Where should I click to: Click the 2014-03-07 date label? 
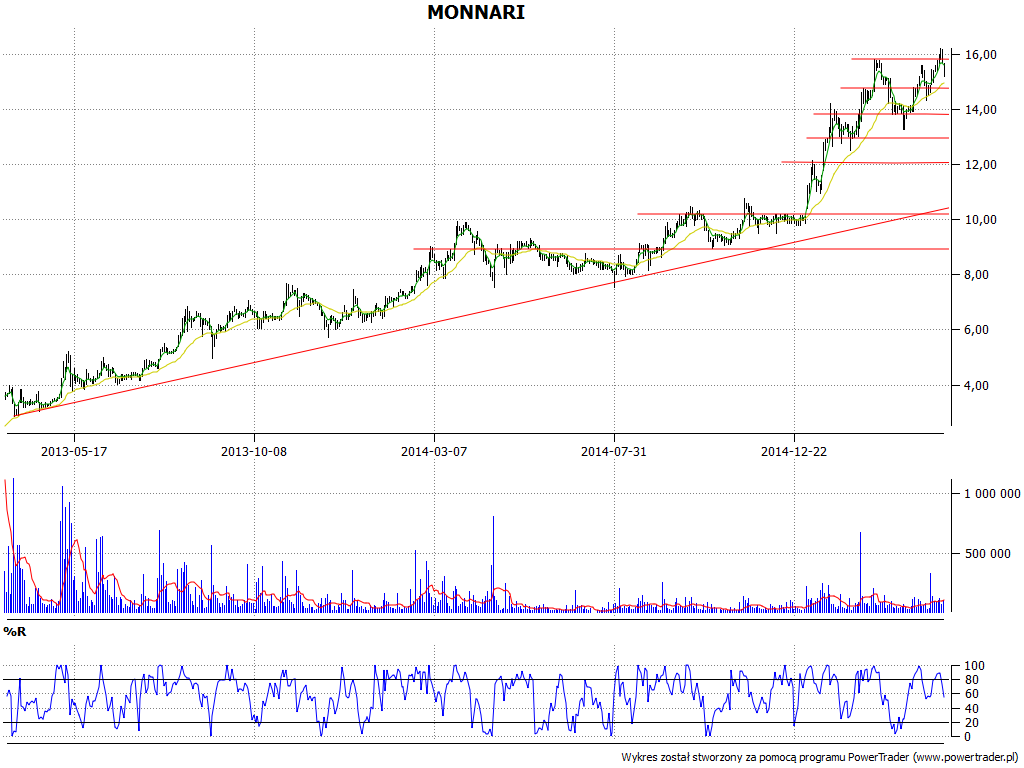pyautogui.click(x=434, y=451)
